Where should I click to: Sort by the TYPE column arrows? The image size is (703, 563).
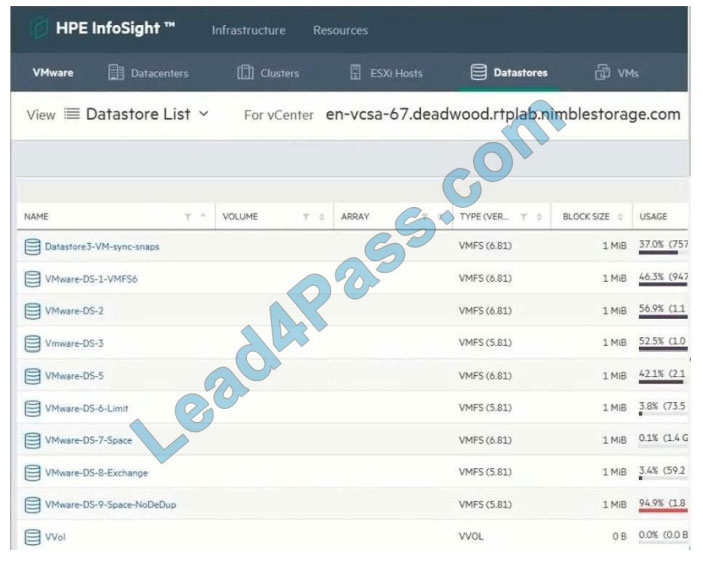(539, 217)
